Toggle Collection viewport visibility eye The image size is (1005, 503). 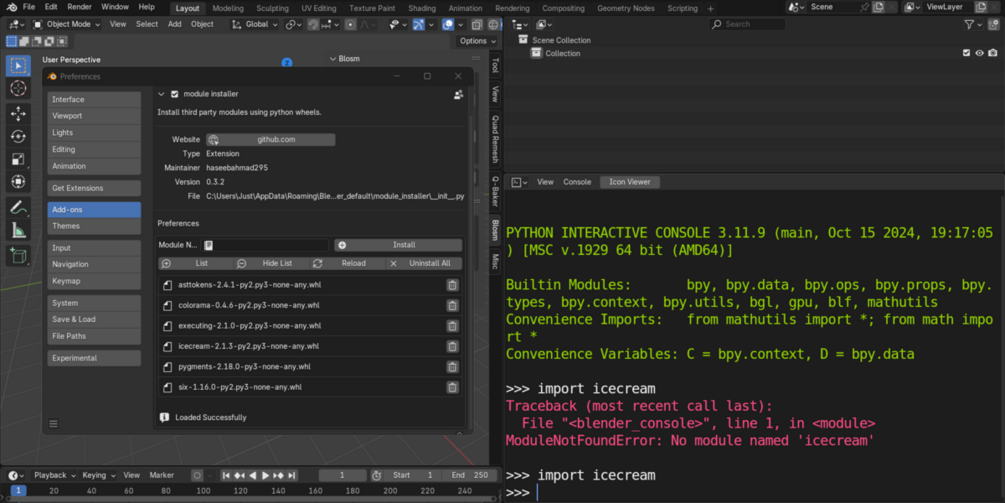click(979, 53)
